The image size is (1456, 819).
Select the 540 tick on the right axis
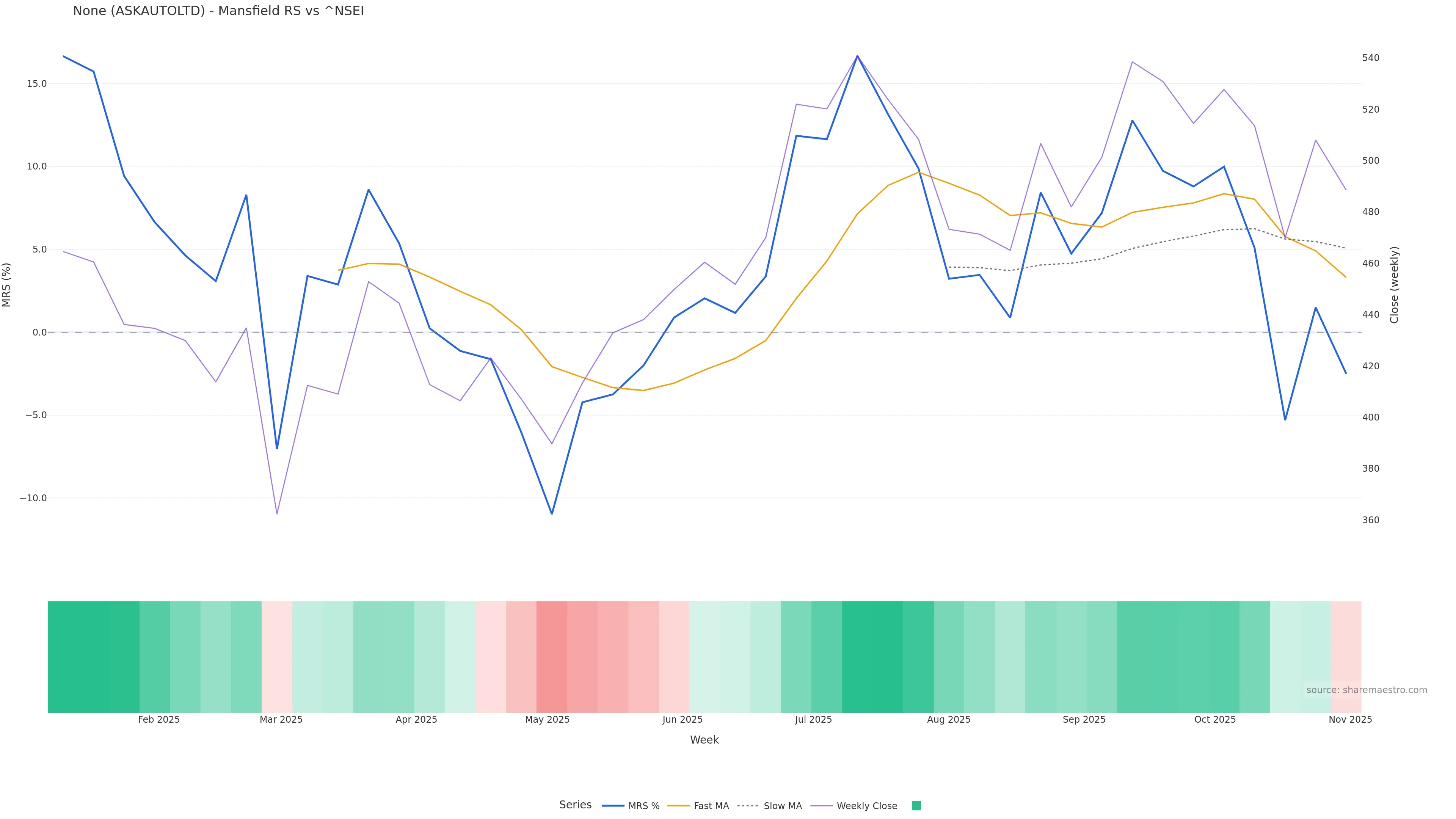[x=1371, y=58]
